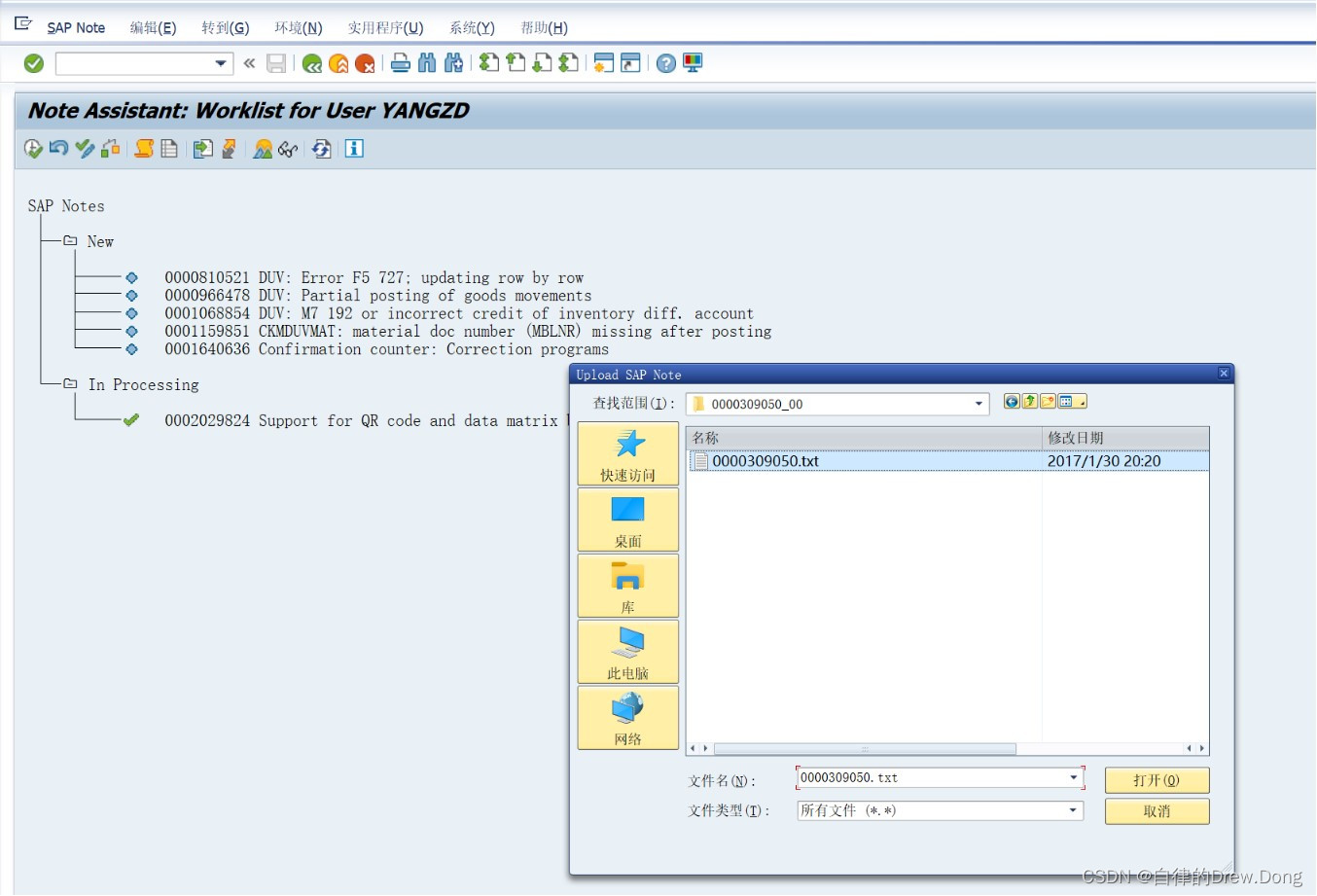Click the orange Exit icon
1317x896 pixels.
(x=338, y=63)
